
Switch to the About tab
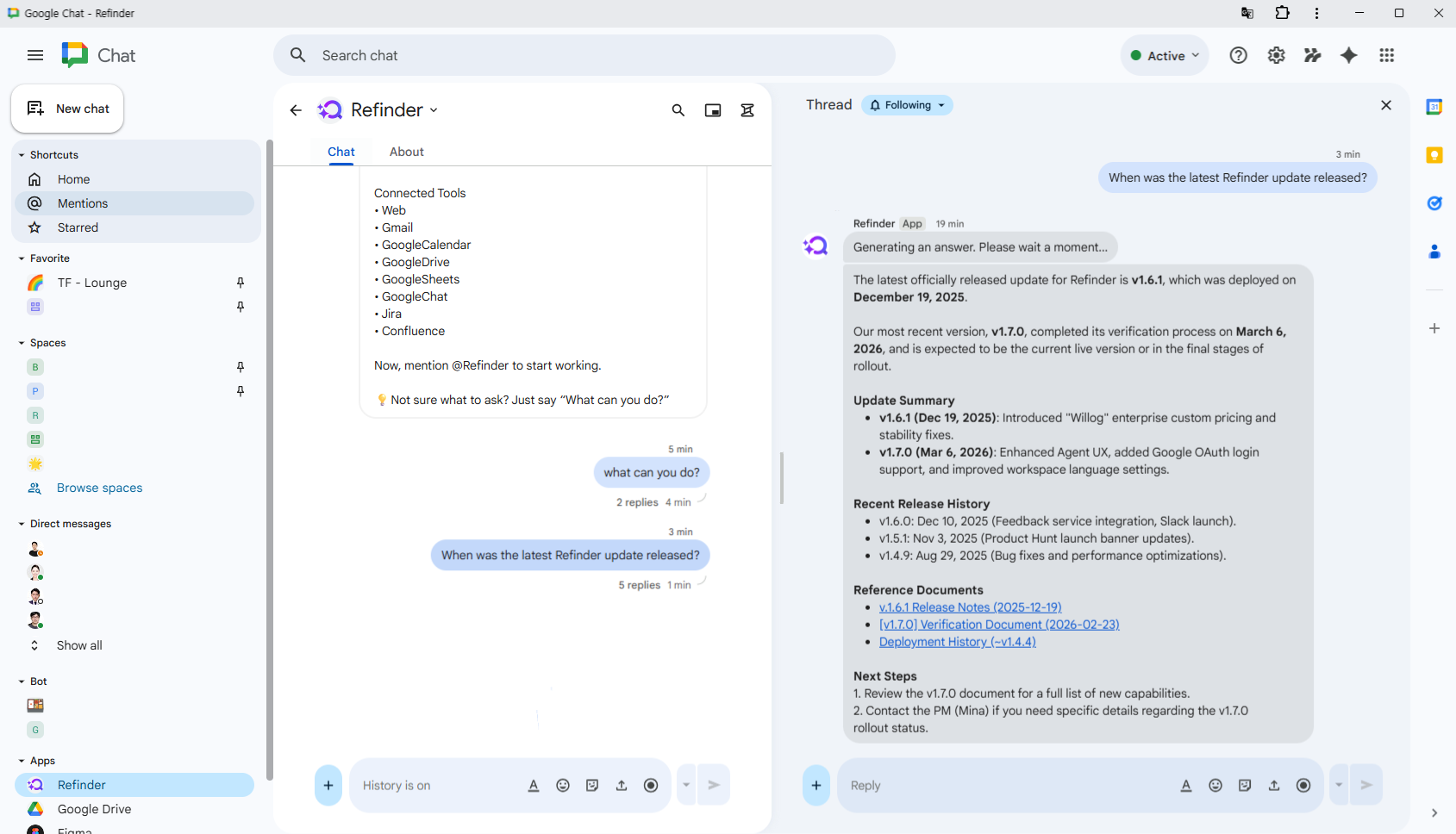(406, 152)
